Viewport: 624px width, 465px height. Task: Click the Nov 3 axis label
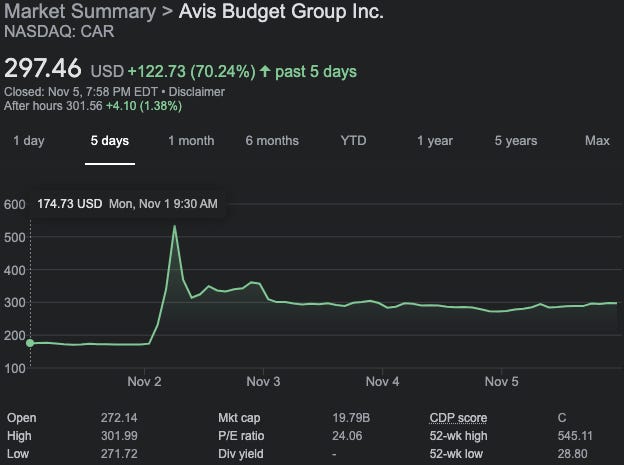(263, 381)
